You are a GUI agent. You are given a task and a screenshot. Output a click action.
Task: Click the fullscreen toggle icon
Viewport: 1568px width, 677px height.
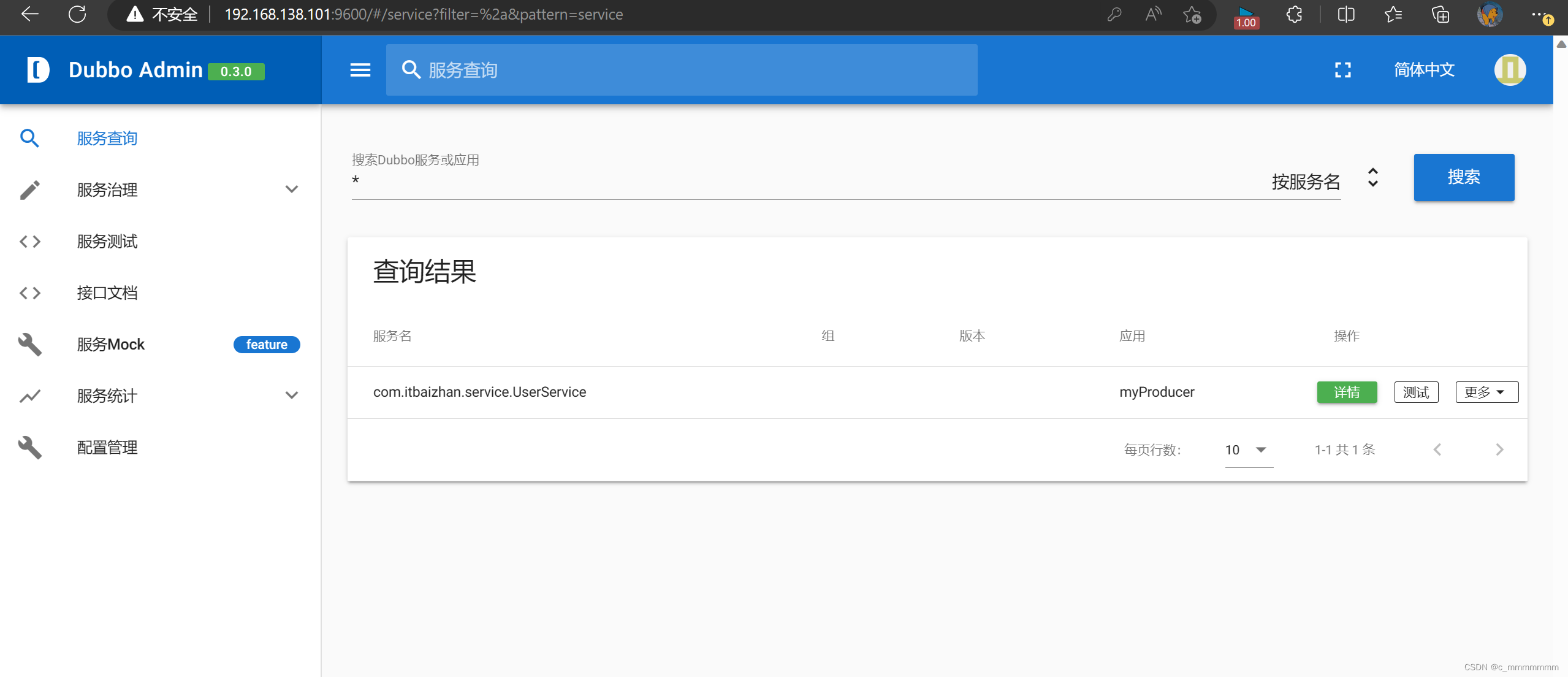[1342, 70]
